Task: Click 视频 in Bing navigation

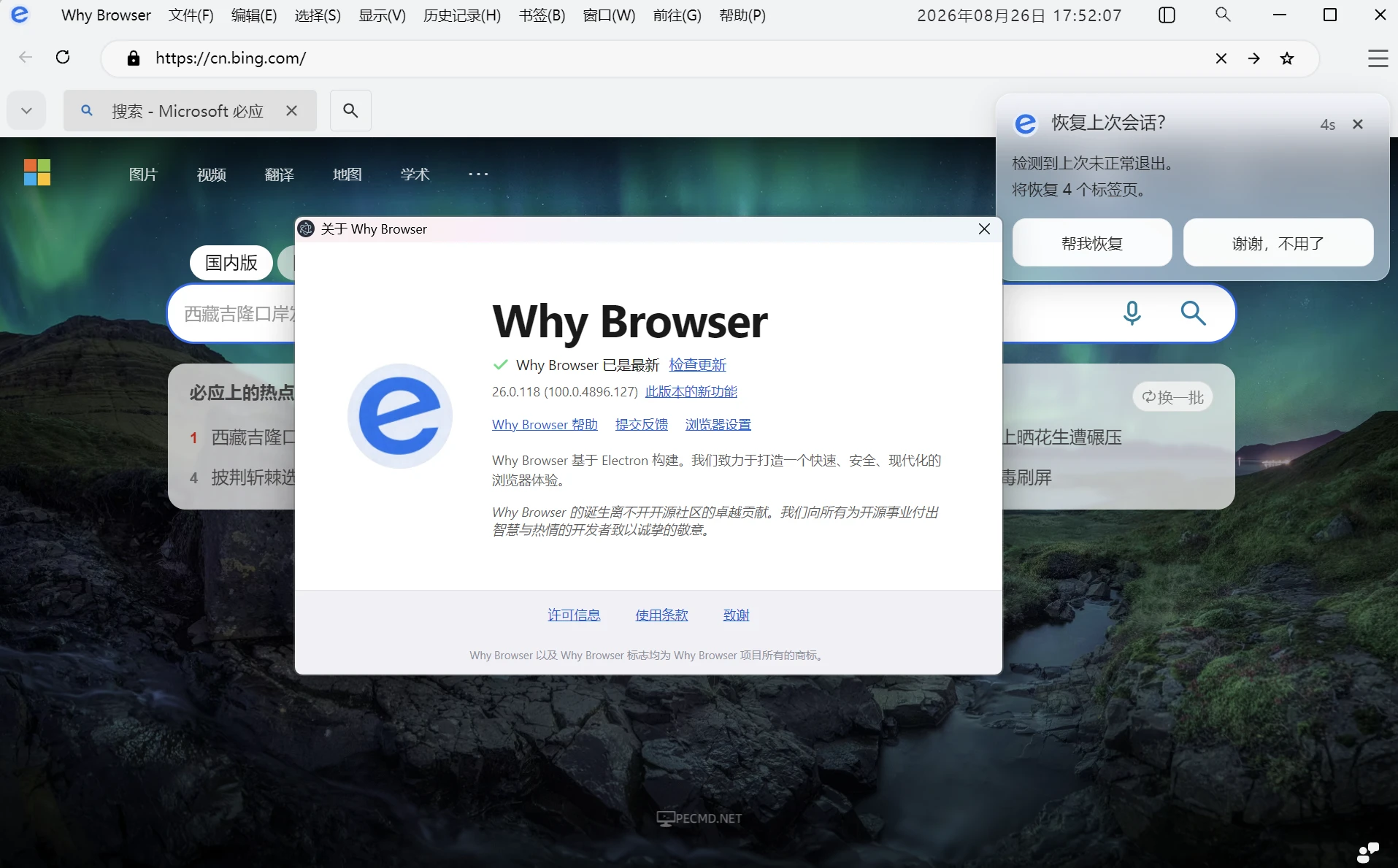Action: point(211,174)
